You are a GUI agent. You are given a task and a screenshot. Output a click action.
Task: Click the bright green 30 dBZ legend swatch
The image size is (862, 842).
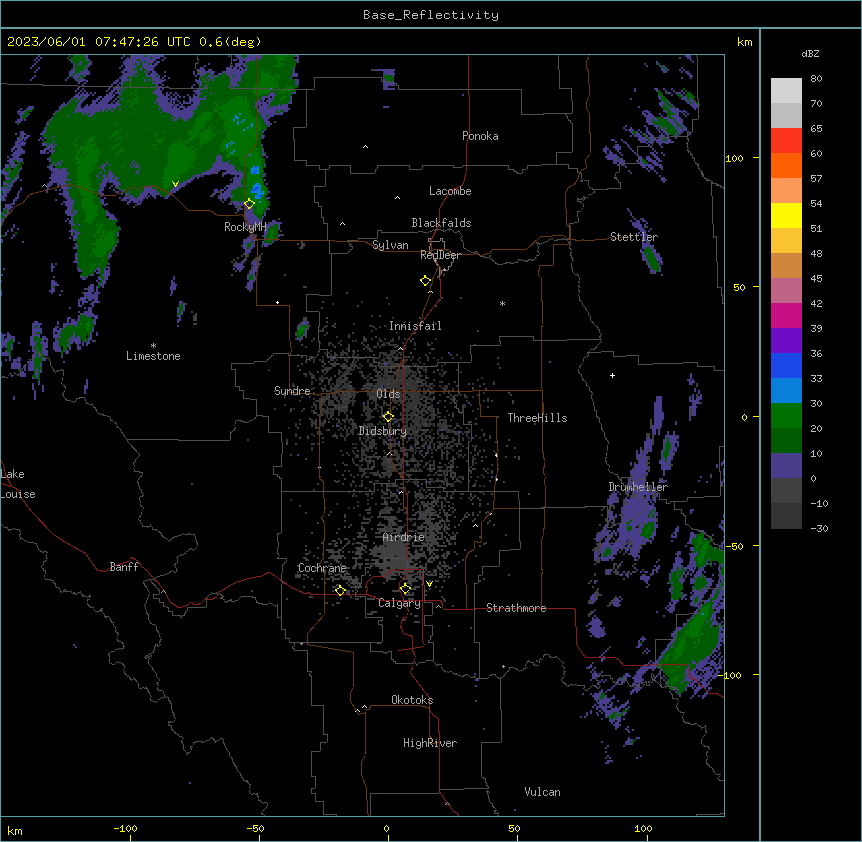(x=786, y=416)
